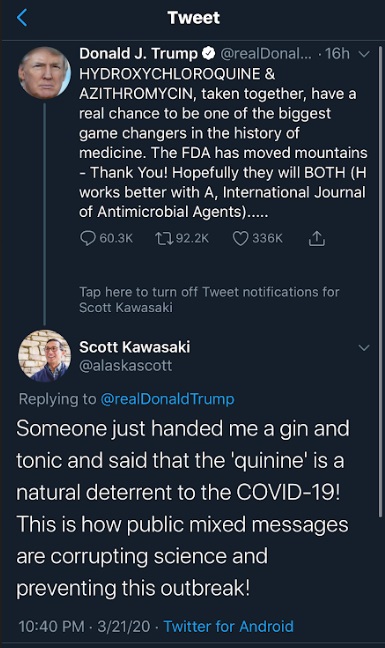Screen dimensions: 385x648
Task: Tap the share upload icon
Action: click(317, 238)
